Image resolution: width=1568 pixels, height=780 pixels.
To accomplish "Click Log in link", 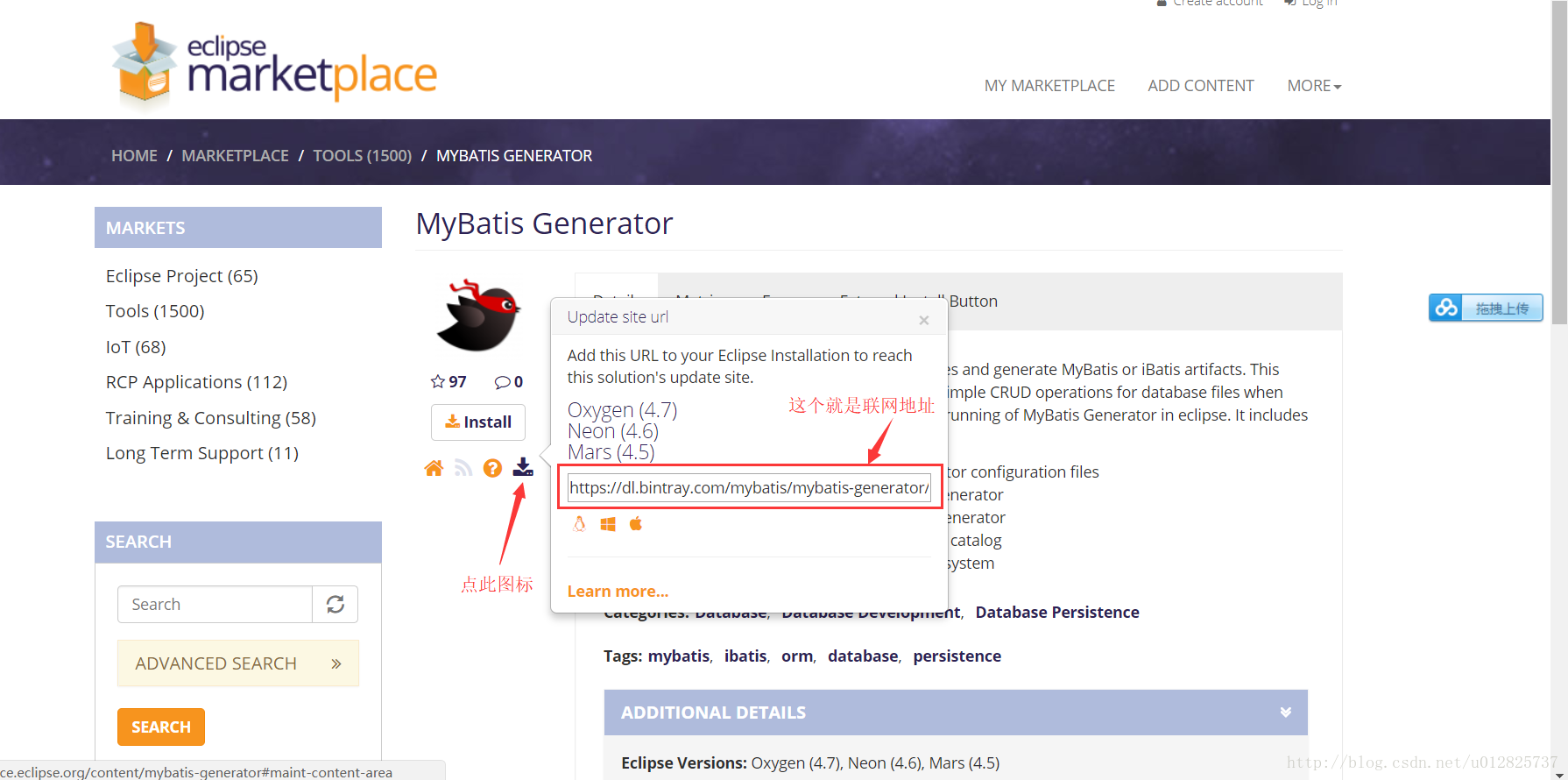I will [1319, 4].
